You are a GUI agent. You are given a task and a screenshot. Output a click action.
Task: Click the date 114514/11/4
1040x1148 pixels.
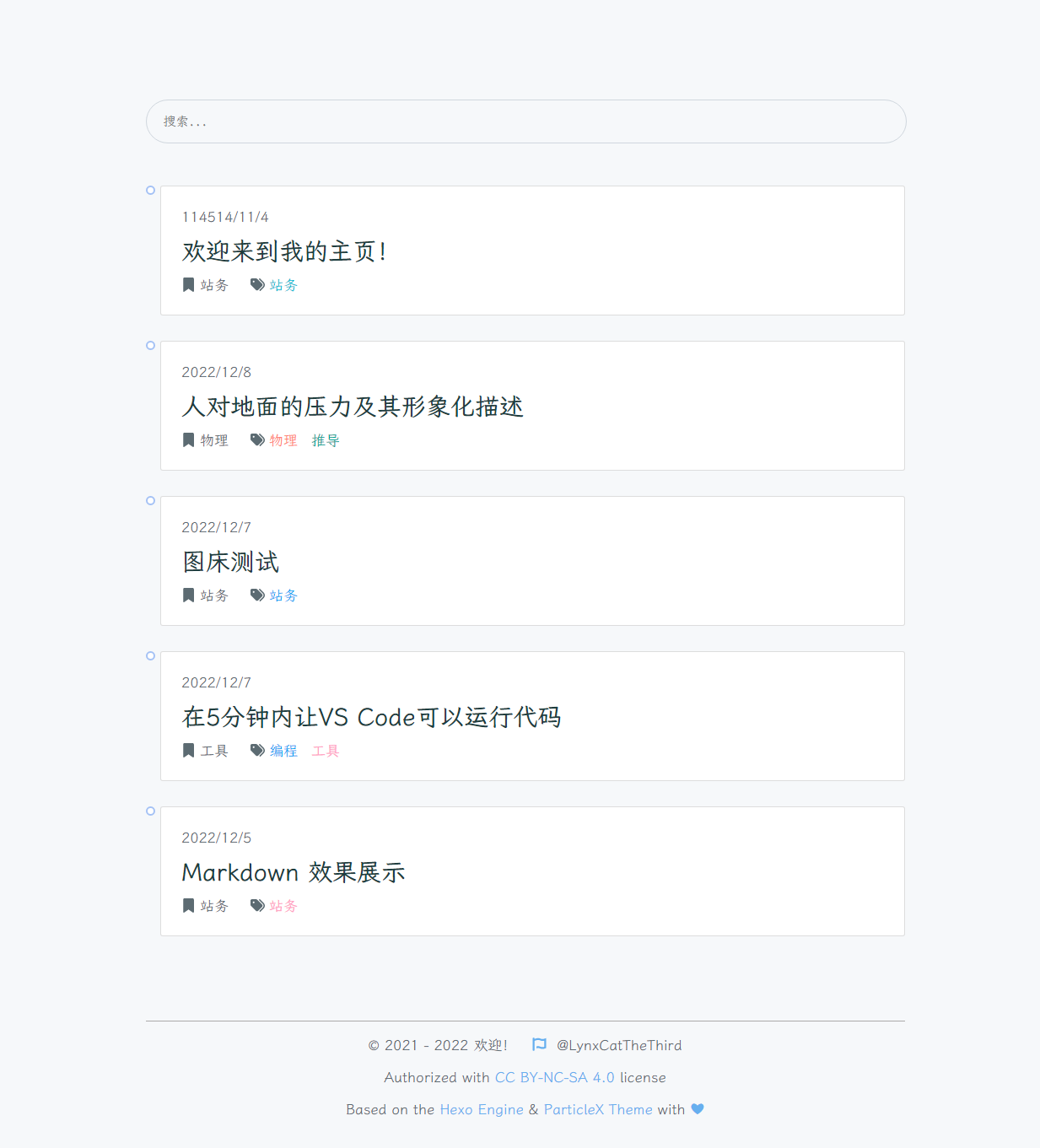click(x=225, y=217)
